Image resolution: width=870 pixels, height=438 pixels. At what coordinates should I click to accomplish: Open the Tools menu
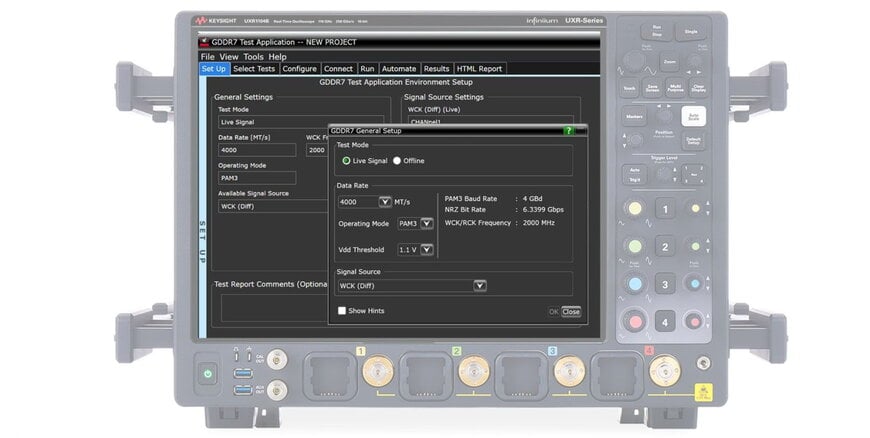coord(253,57)
